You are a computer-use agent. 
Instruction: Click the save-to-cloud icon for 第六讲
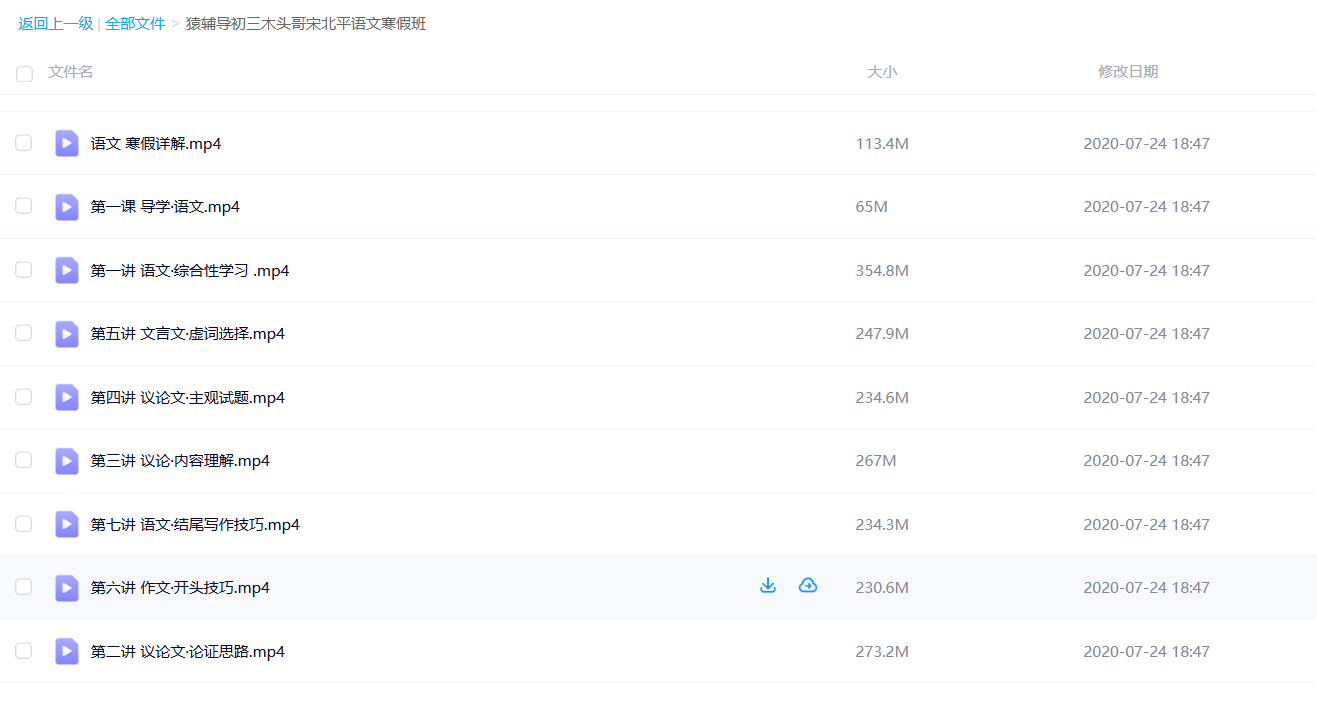[x=808, y=586]
